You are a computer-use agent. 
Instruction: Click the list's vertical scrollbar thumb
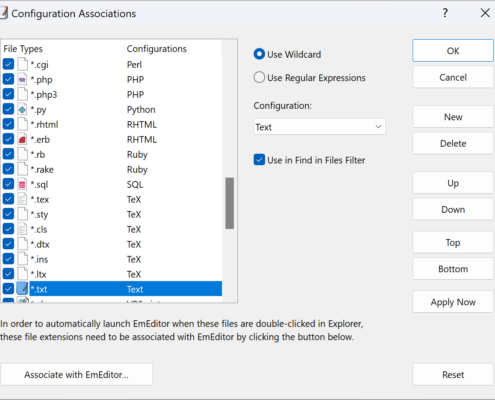coord(229,203)
